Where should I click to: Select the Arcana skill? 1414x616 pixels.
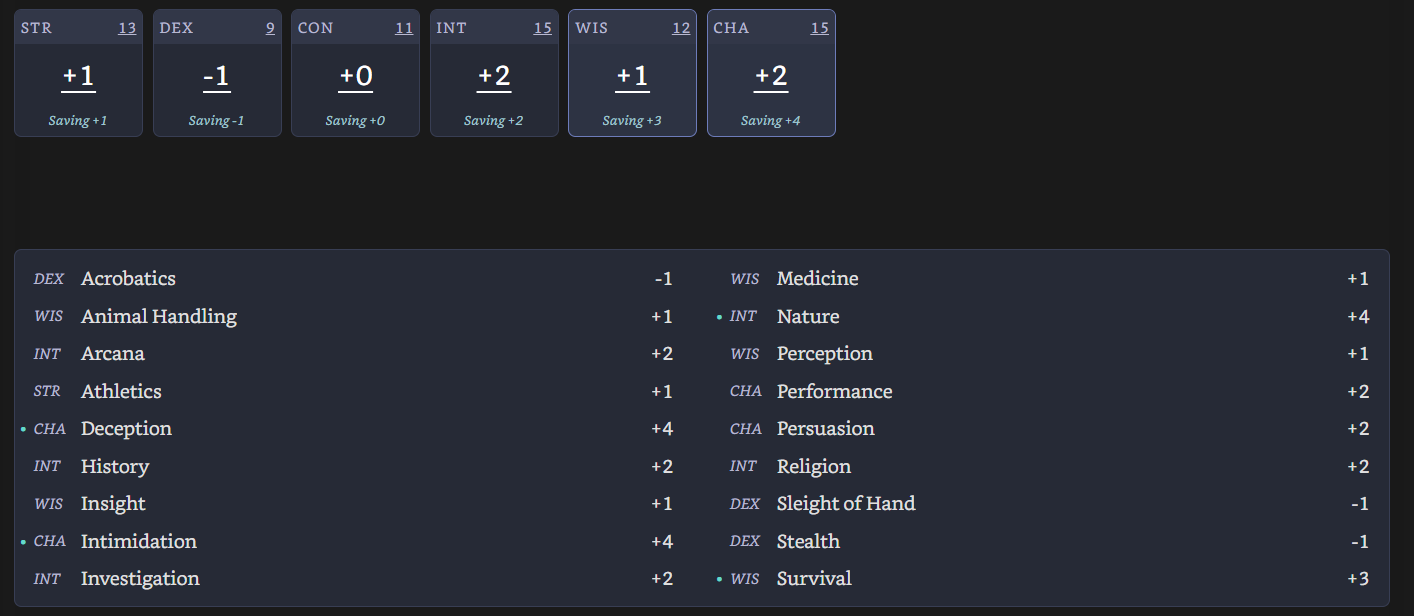click(113, 354)
